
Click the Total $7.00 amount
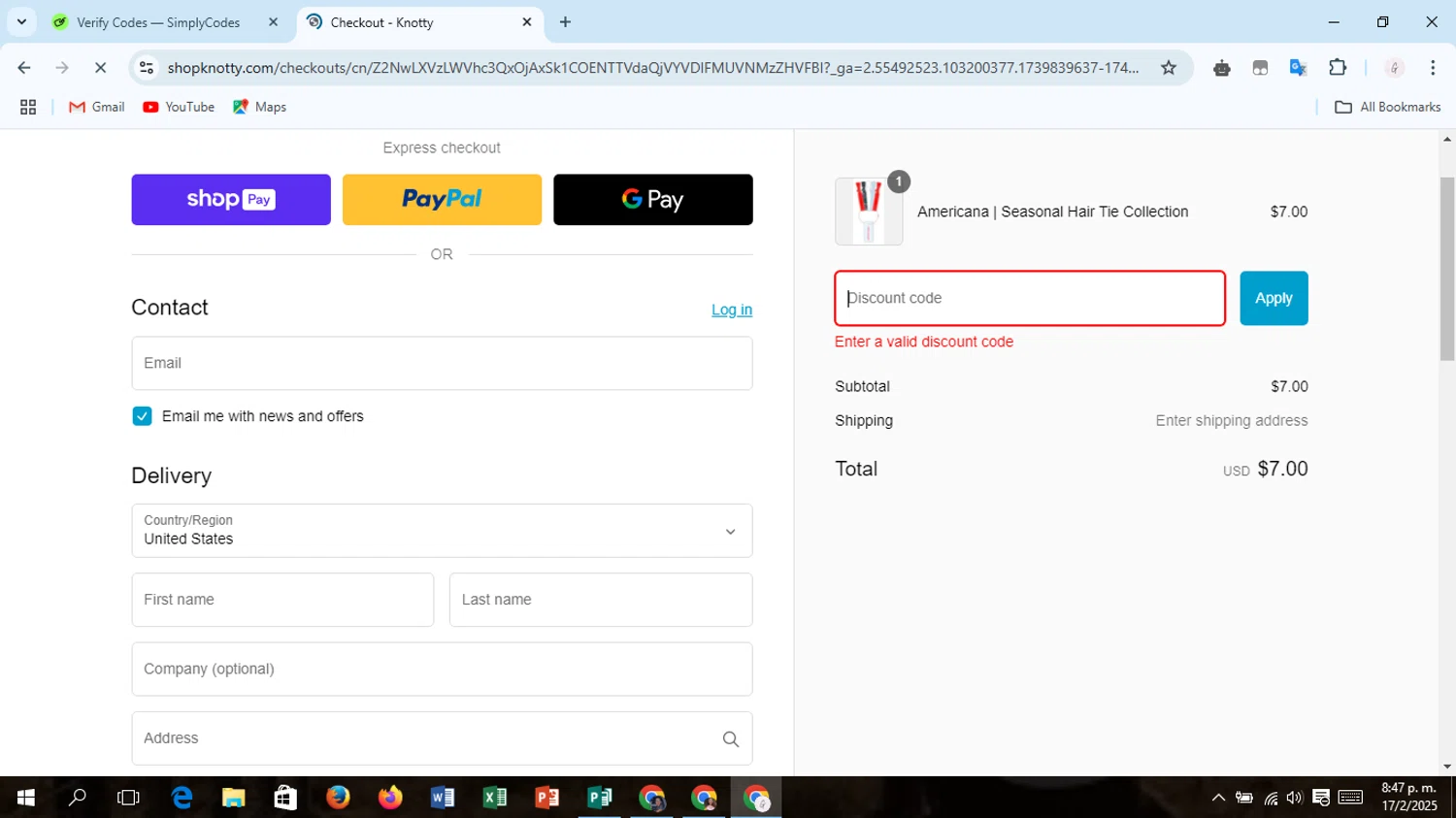(x=1282, y=469)
